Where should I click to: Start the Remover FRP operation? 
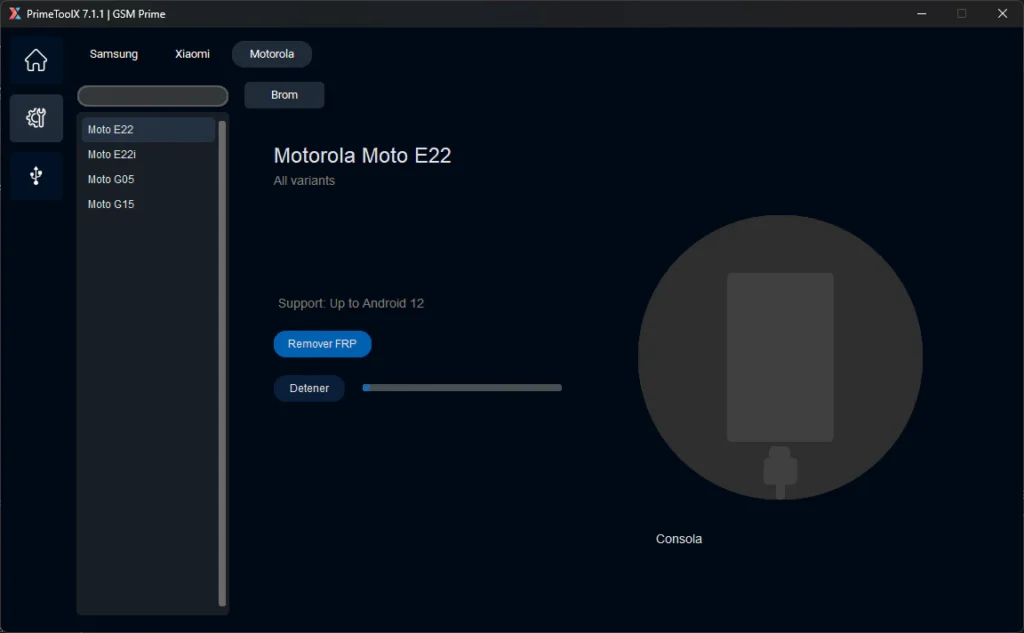[322, 344]
